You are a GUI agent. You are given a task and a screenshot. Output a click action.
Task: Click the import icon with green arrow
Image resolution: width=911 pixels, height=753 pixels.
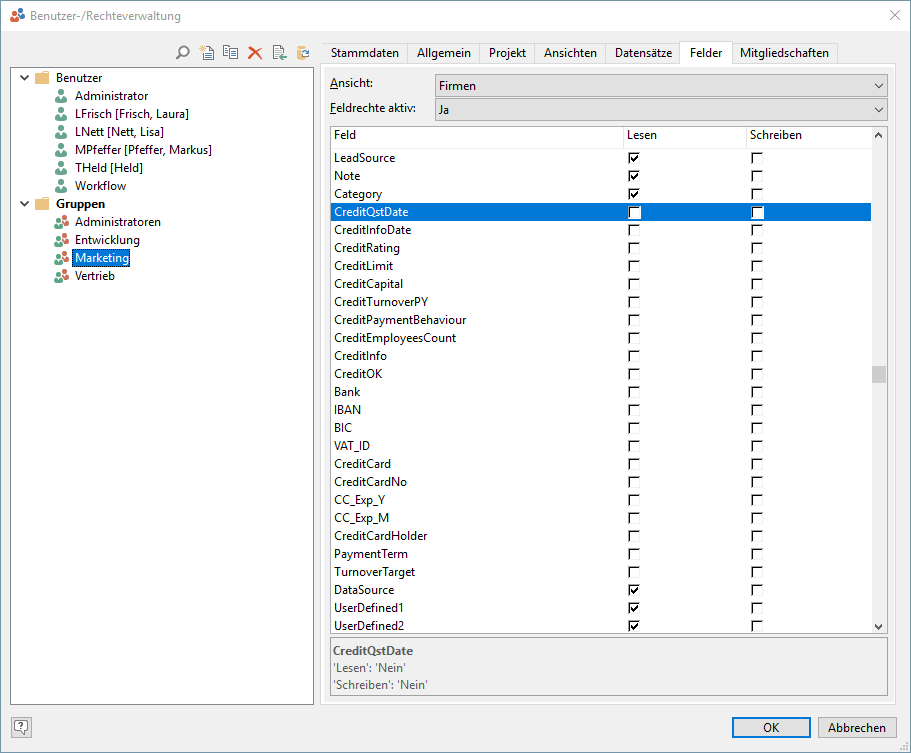coord(279,53)
